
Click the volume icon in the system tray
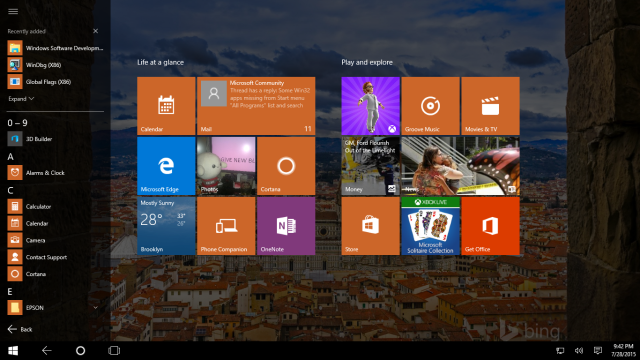tap(579, 351)
